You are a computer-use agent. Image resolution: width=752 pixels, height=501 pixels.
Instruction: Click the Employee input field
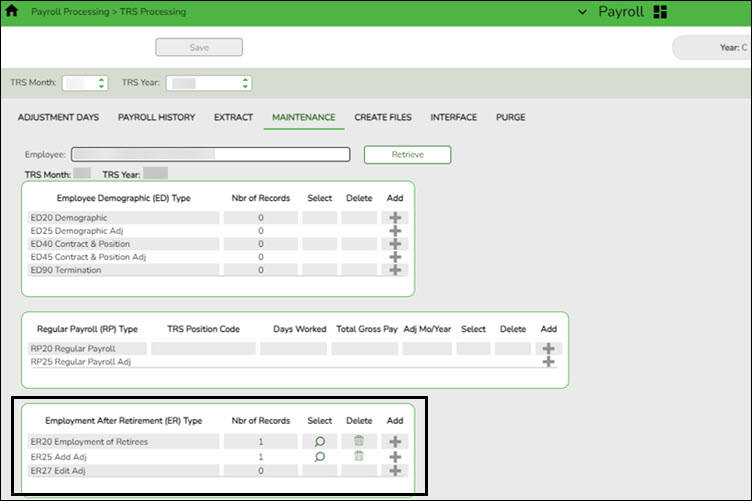[210, 155]
